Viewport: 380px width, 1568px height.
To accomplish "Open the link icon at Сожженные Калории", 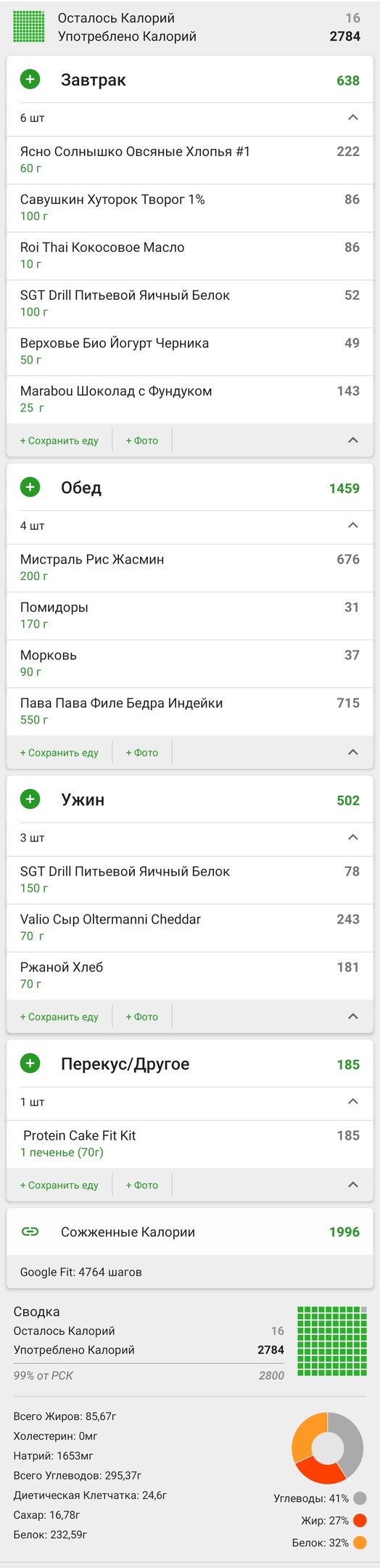I will pos(30,1231).
